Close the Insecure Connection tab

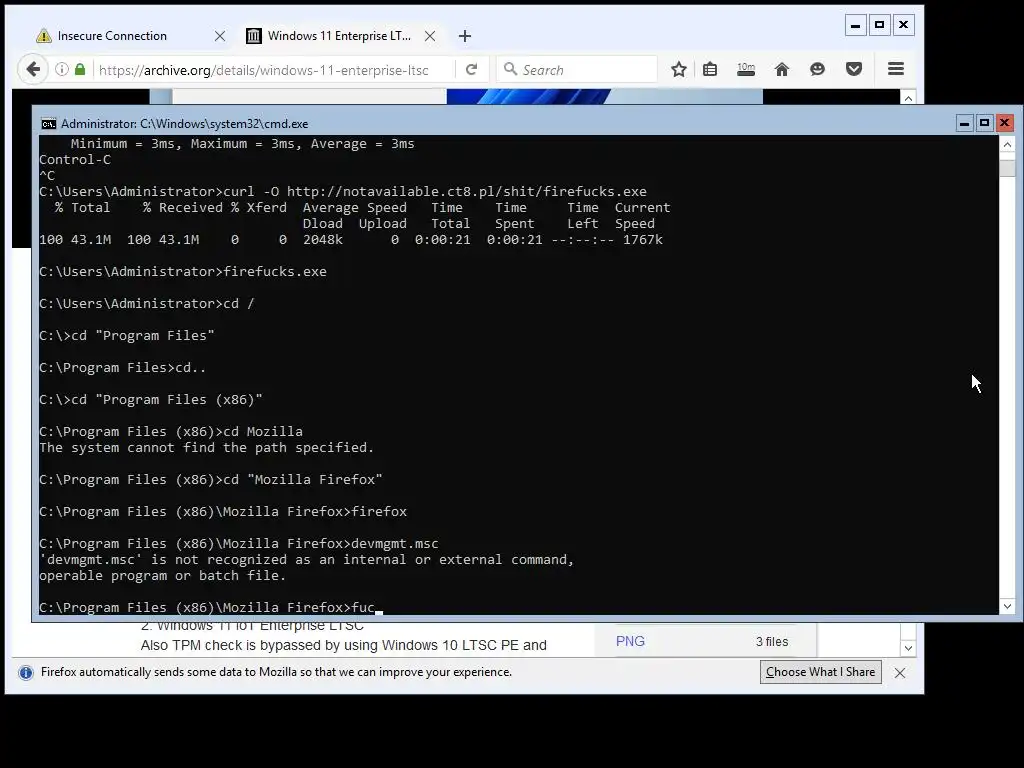click(x=220, y=37)
